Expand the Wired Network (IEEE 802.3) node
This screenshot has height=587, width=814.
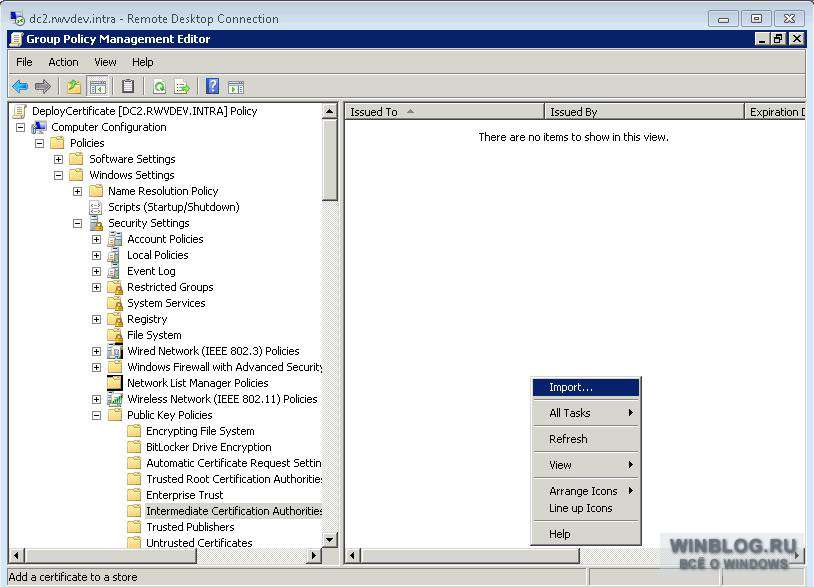[97, 351]
